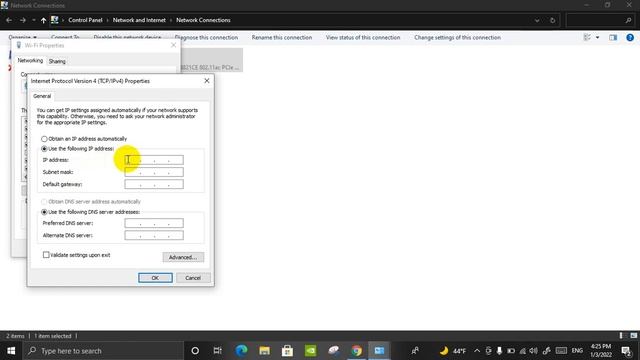Expand address bar history dropdown
This screenshot has height=360, width=640.
[x=537, y=20]
